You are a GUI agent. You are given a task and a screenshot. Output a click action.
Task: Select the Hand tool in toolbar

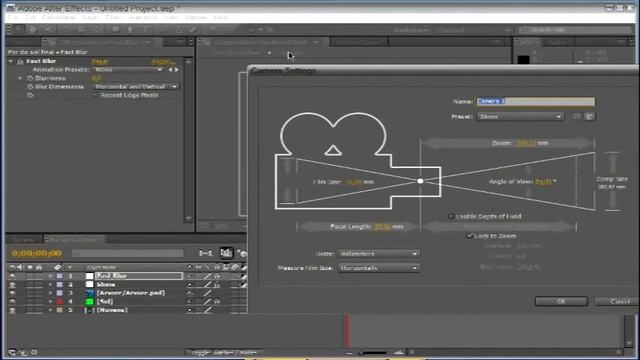(33, 29)
